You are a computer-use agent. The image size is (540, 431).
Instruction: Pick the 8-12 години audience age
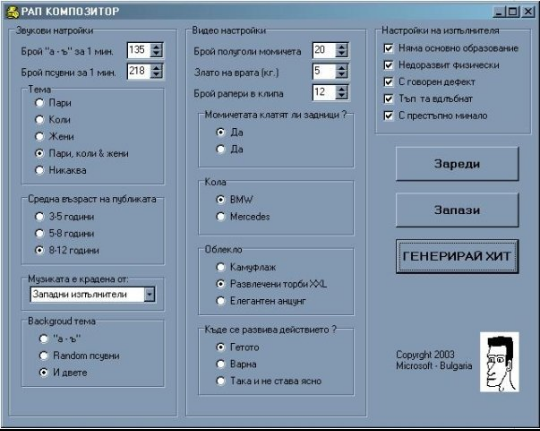coord(40,250)
